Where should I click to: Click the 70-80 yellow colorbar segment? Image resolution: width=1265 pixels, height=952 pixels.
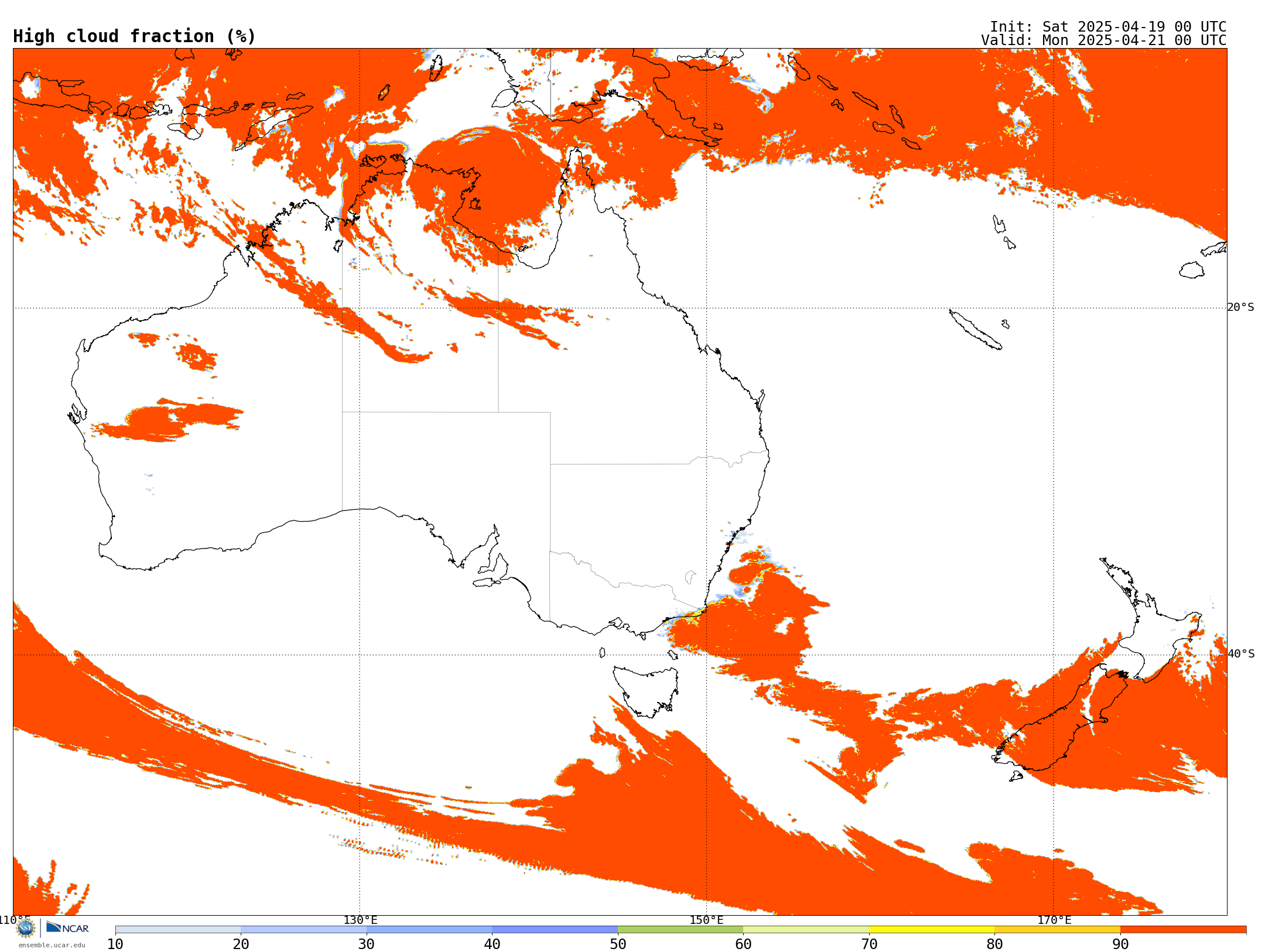tap(932, 930)
